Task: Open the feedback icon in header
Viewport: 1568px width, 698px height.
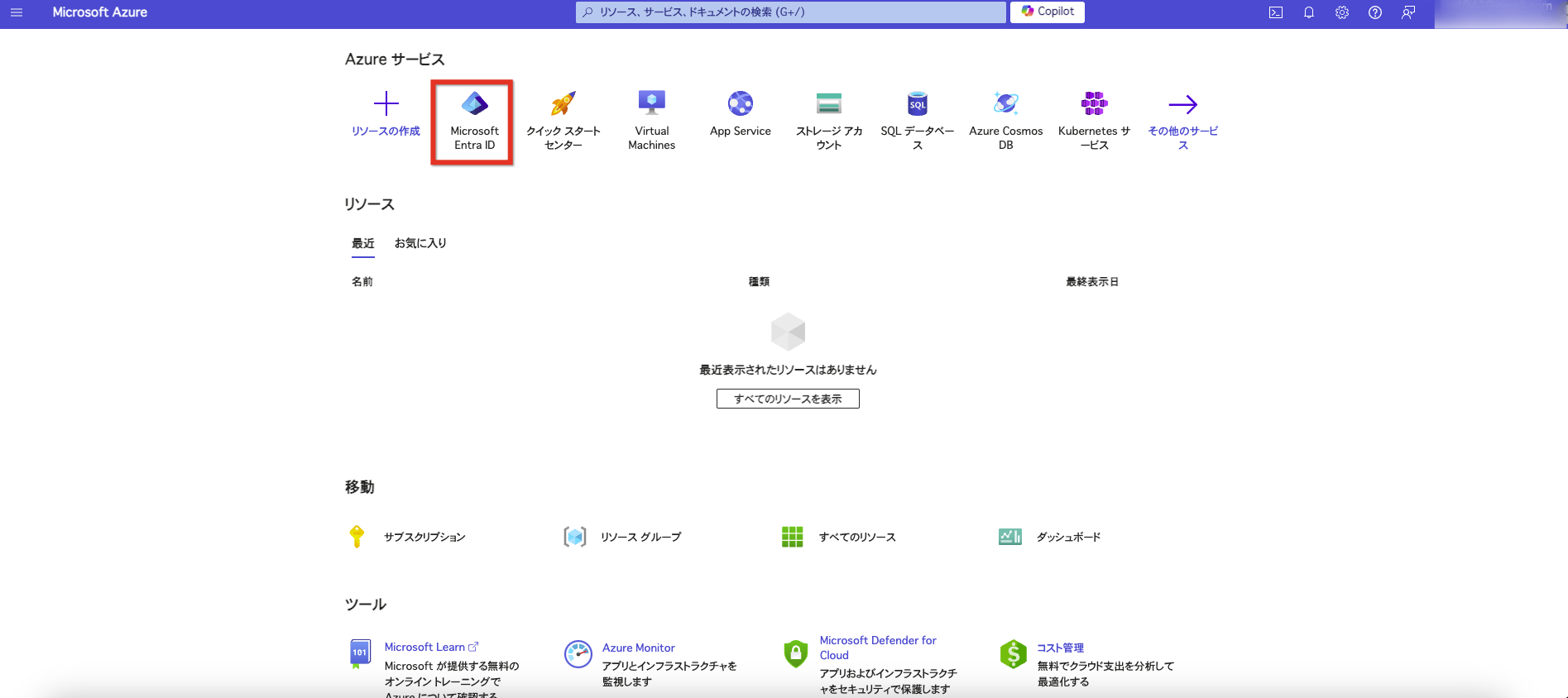Action: coord(1408,12)
